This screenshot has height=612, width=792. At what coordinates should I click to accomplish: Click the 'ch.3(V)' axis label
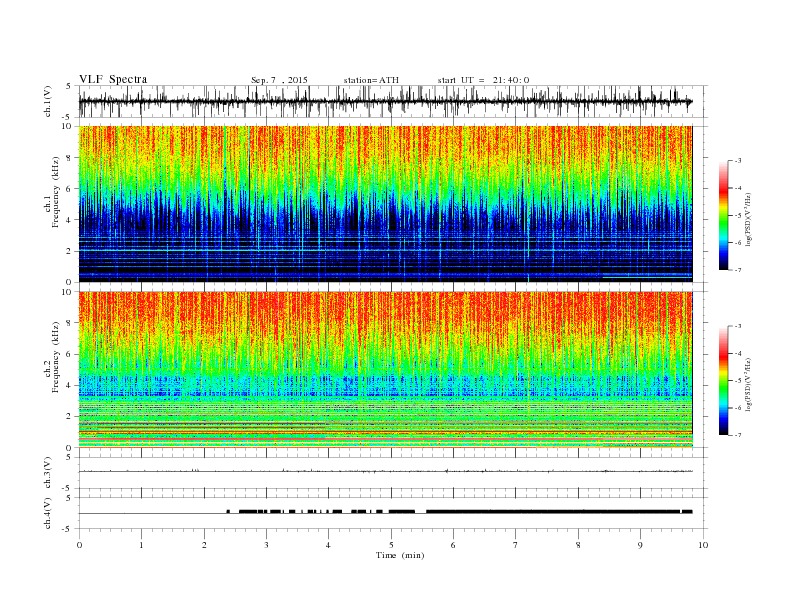[48, 473]
